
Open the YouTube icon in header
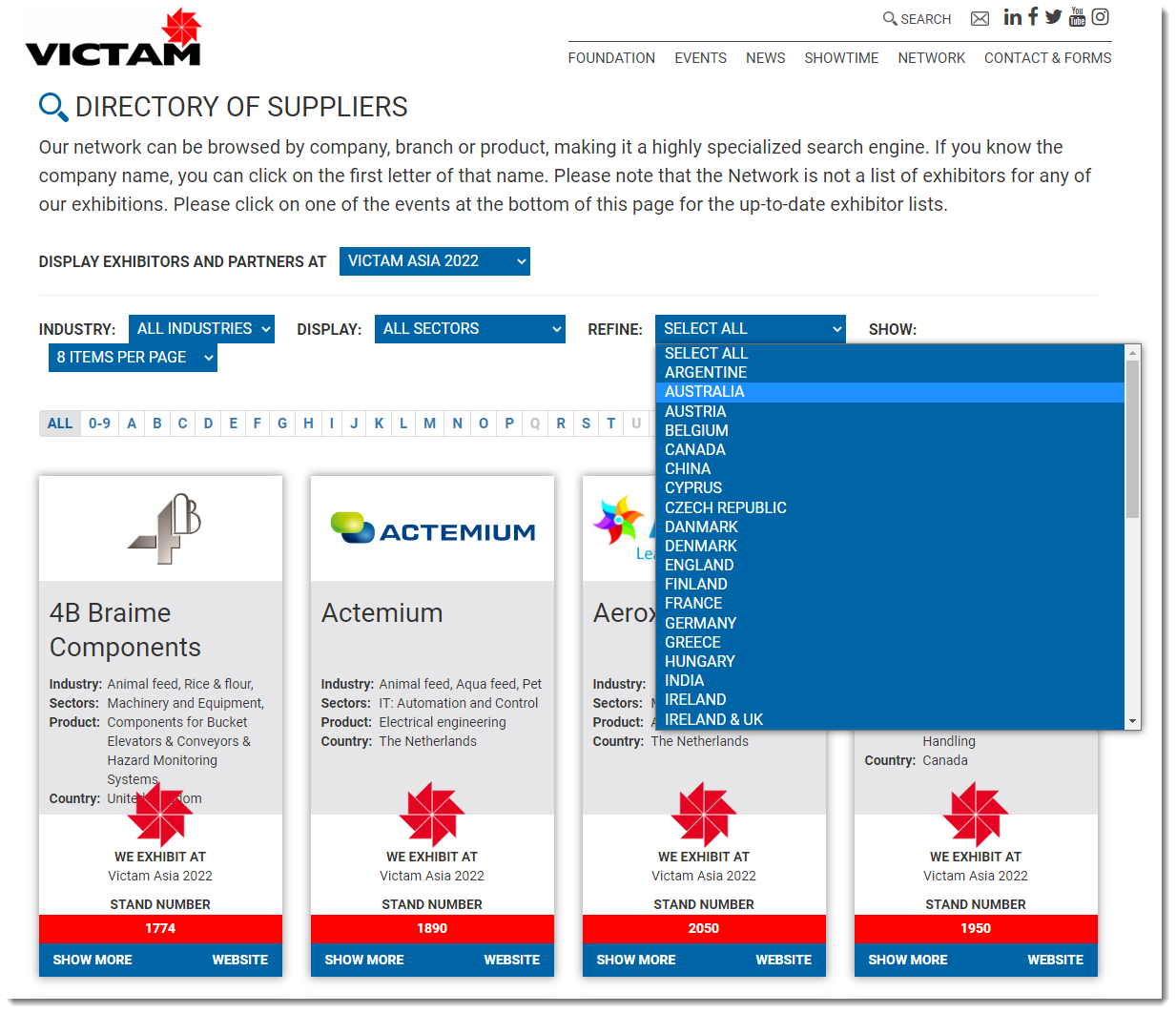1077,17
